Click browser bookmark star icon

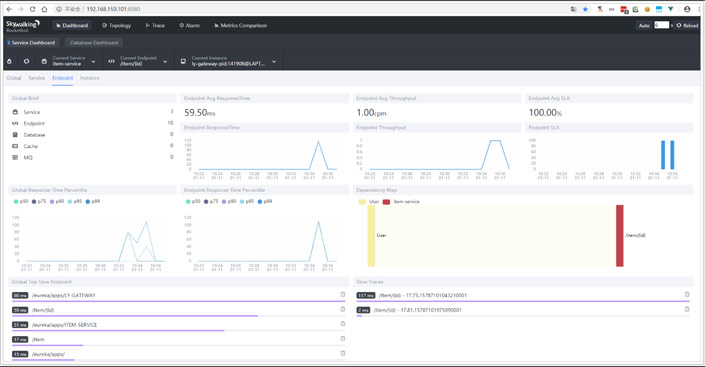585,9
